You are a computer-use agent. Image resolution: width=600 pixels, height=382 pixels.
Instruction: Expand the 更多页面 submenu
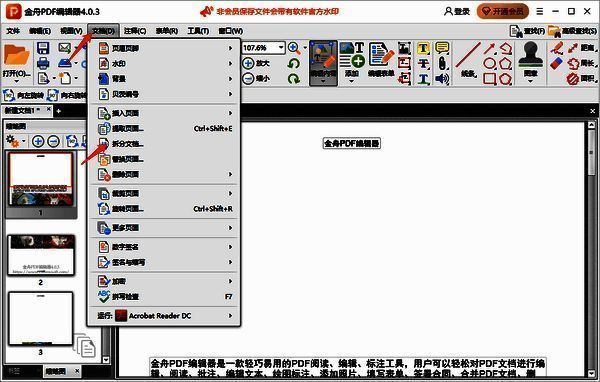tap(165, 228)
